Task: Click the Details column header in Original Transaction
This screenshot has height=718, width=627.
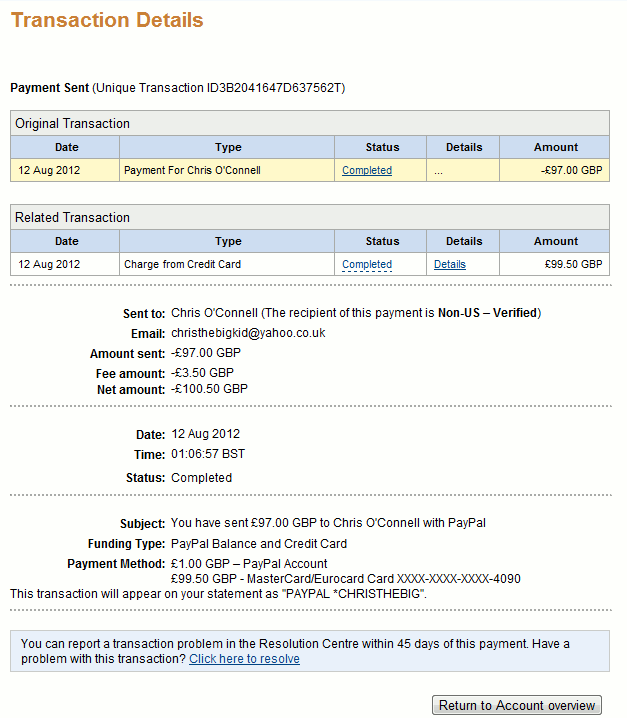Action: click(463, 147)
